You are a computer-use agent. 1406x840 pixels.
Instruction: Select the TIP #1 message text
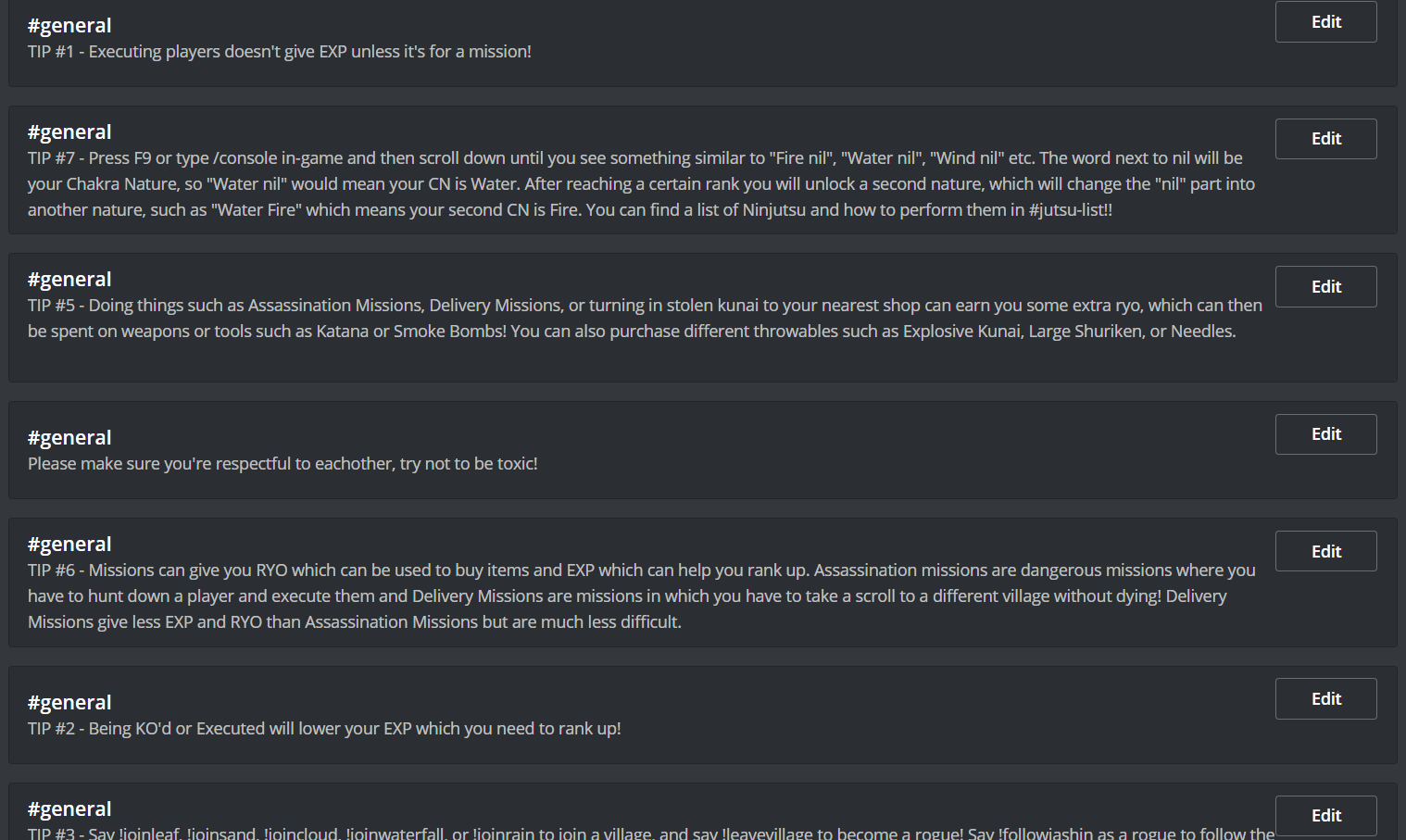tap(280, 52)
